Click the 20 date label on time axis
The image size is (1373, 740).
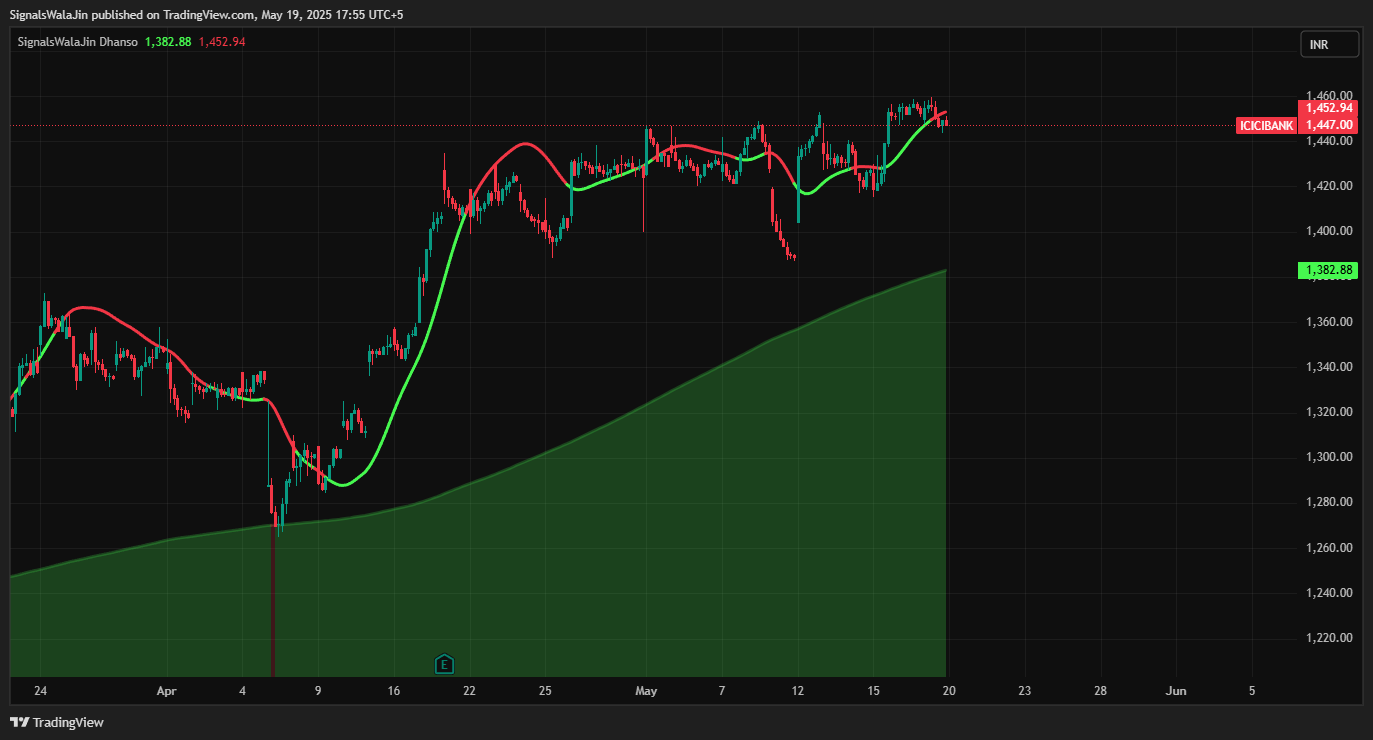(x=949, y=691)
